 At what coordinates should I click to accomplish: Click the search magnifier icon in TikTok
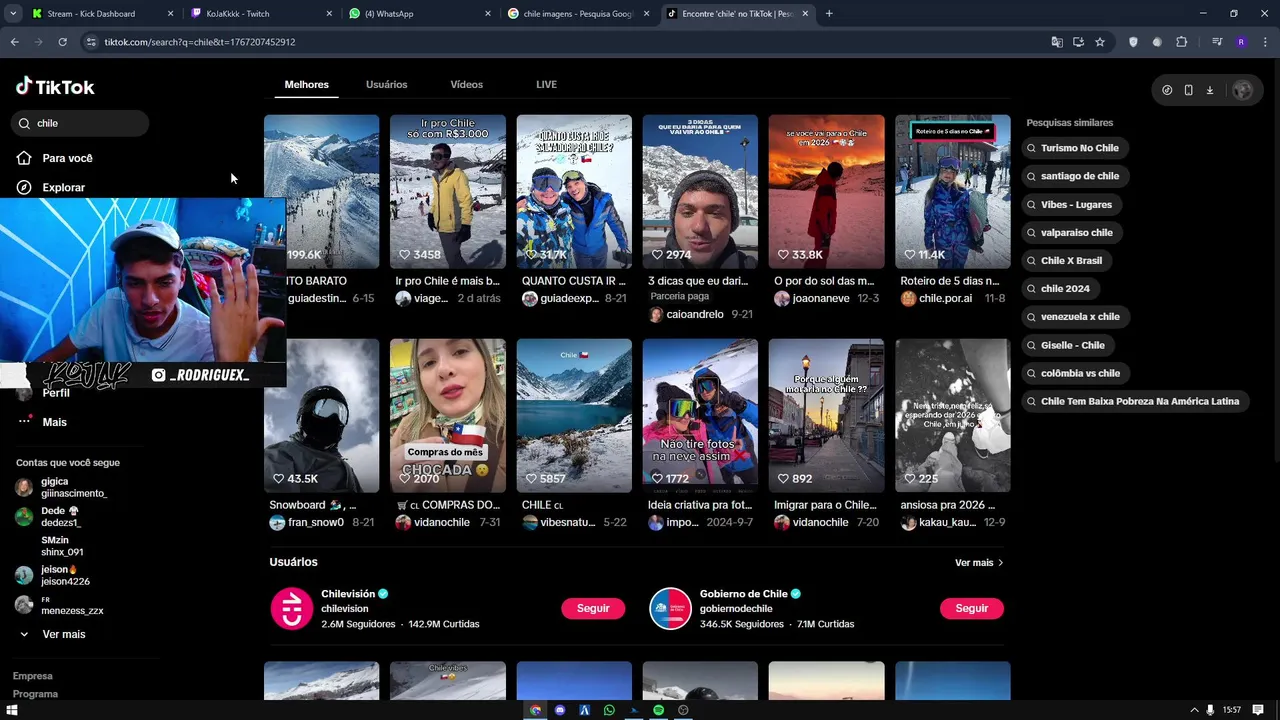pos(24,123)
